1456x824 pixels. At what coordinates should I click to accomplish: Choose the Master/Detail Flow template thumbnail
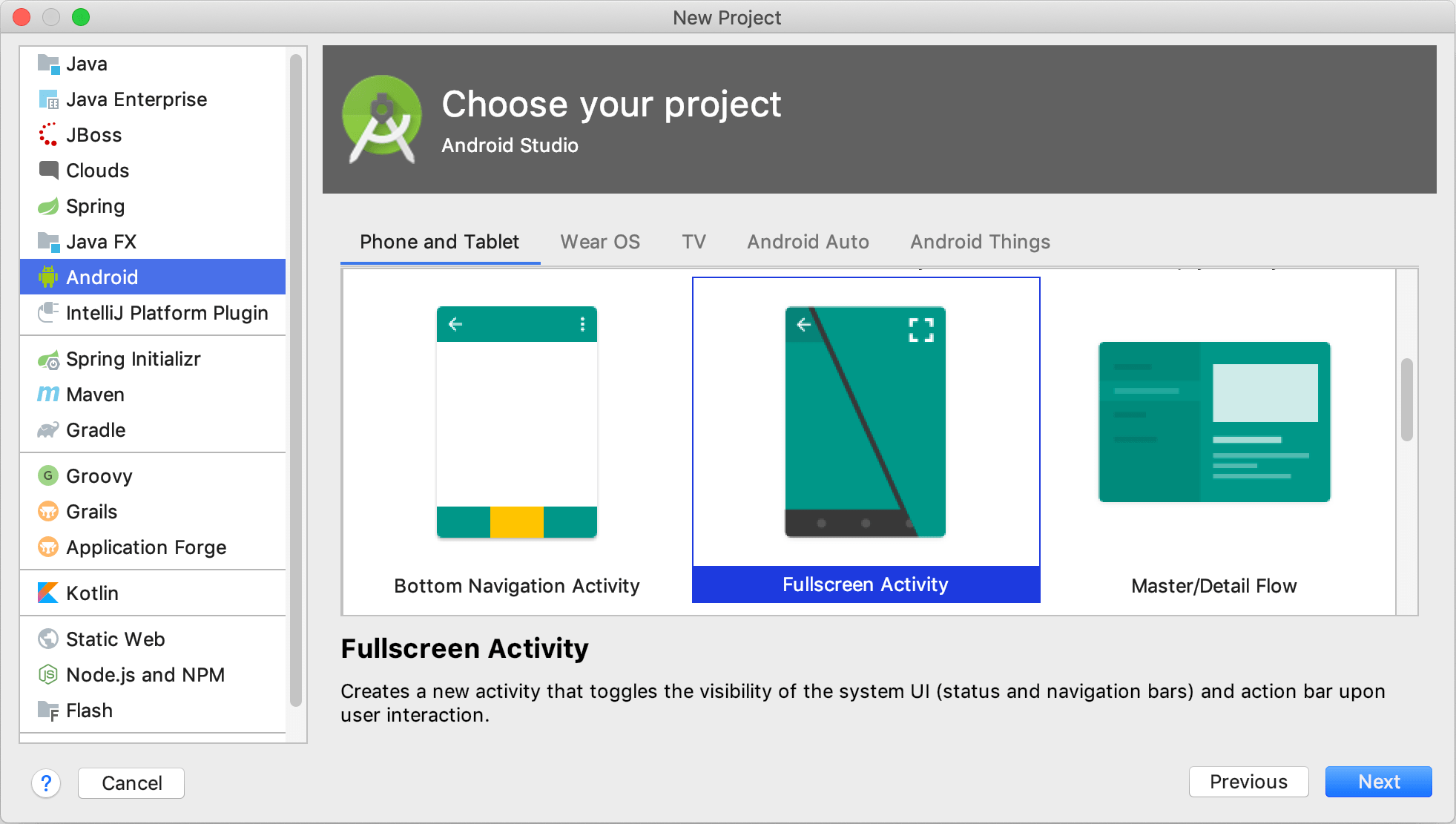pyautogui.click(x=1214, y=422)
